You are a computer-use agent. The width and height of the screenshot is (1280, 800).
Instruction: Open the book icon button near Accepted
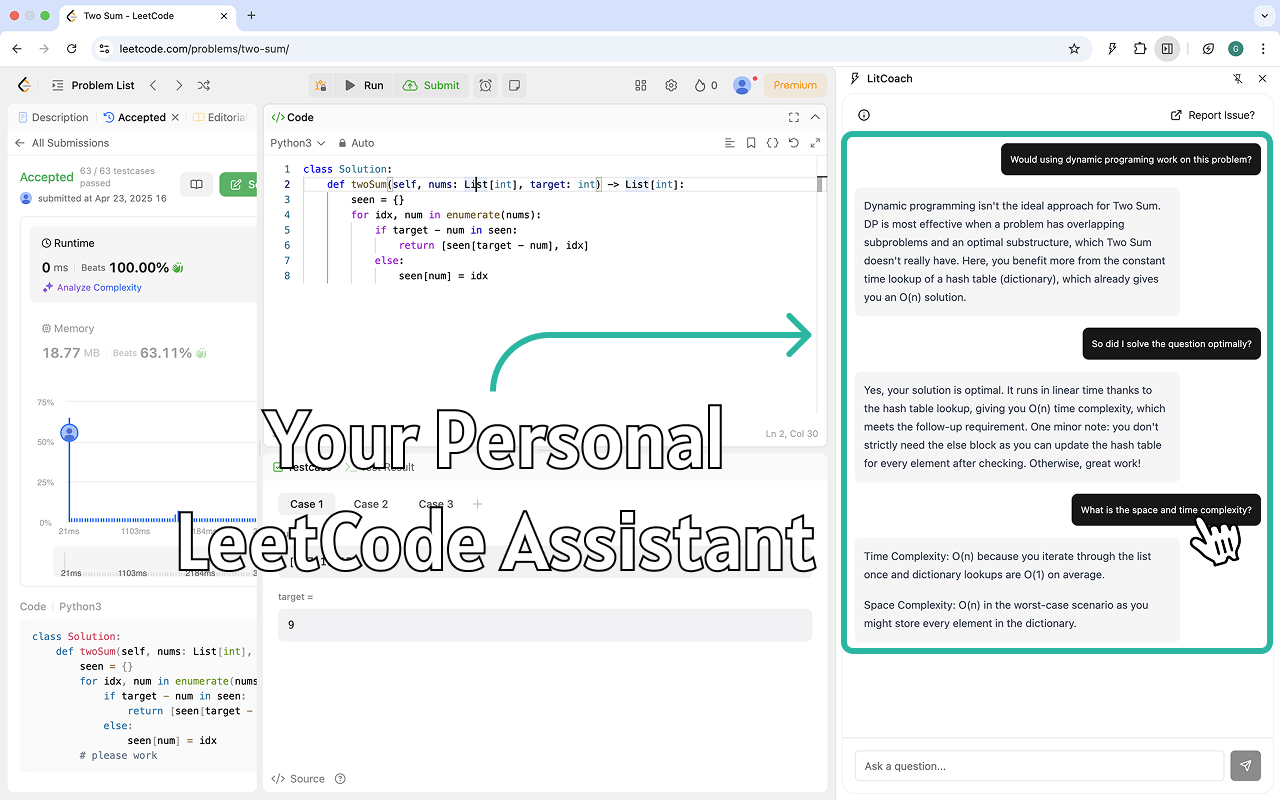197,184
